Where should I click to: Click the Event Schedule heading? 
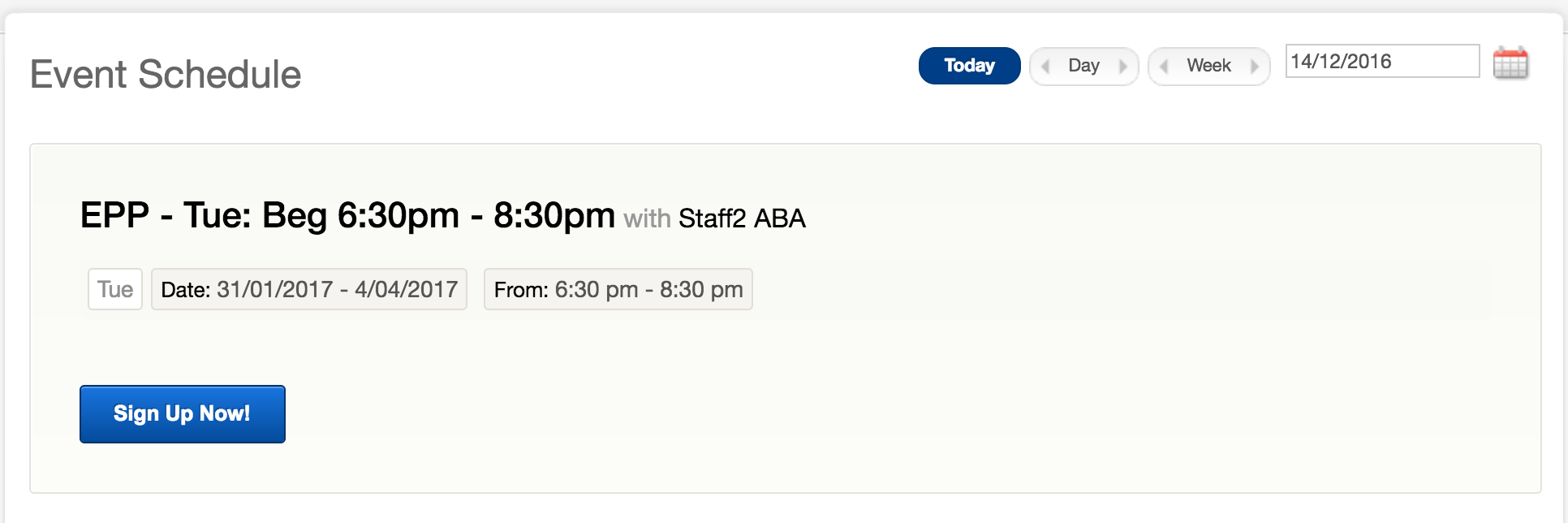click(x=166, y=74)
